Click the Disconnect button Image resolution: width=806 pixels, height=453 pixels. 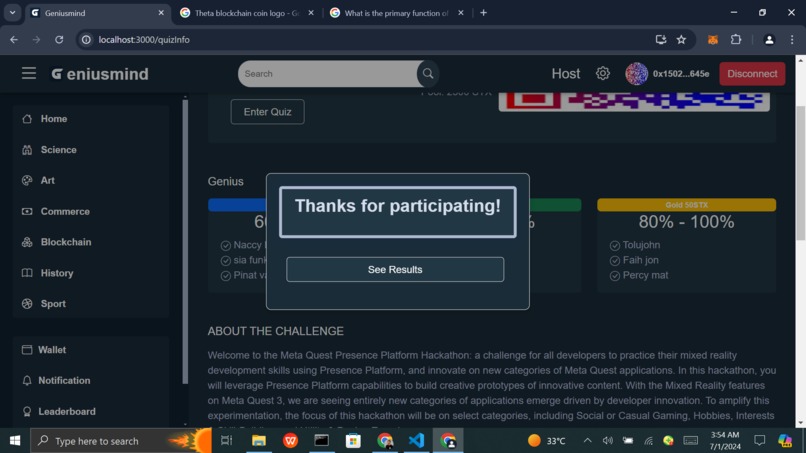pos(752,74)
